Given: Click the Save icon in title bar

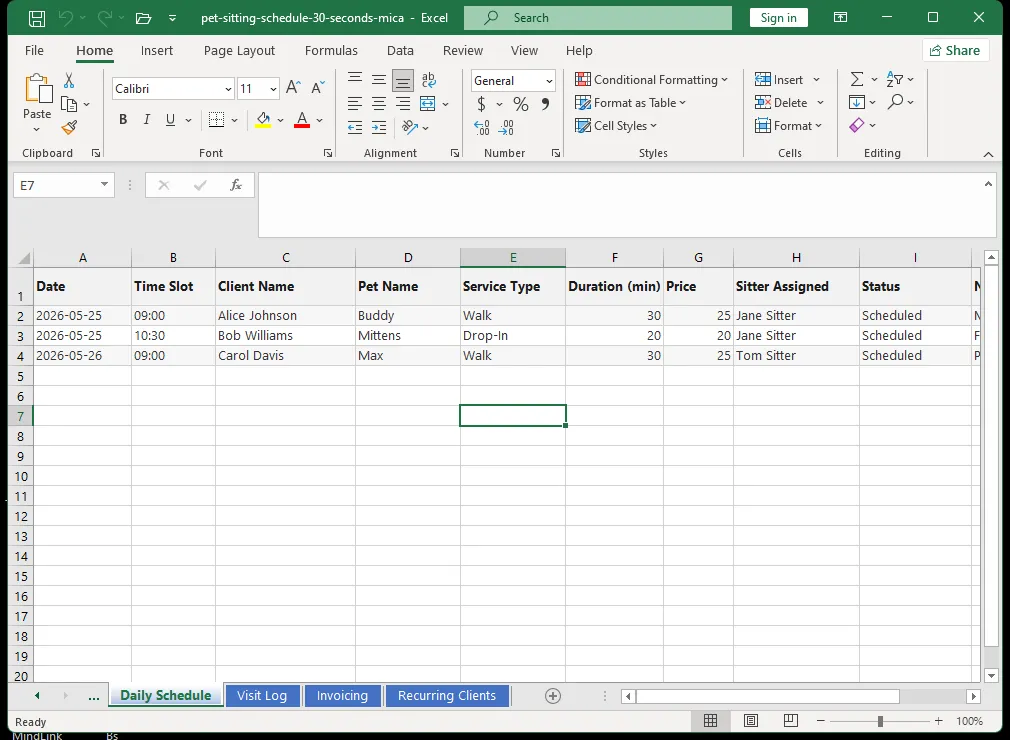Looking at the screenshot, I should [37, 18].
